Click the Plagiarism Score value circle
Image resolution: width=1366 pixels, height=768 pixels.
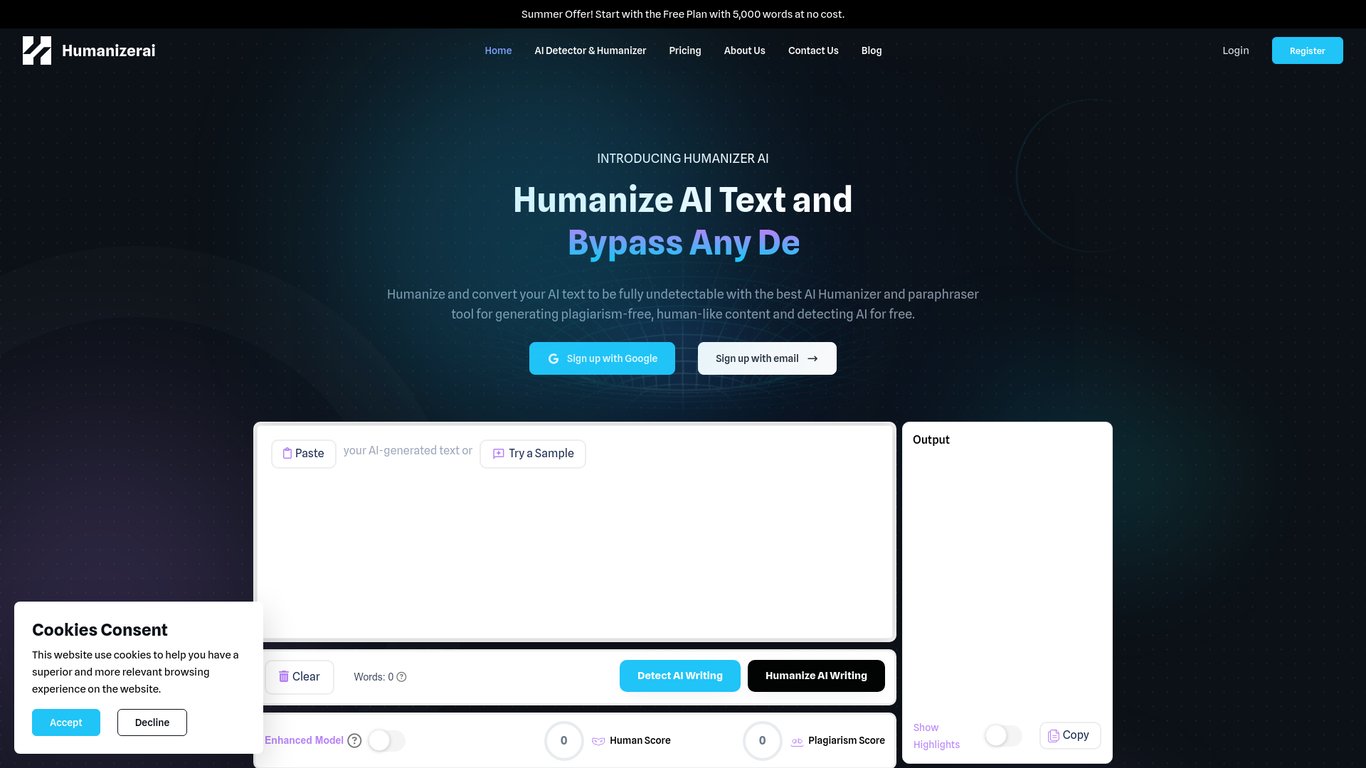[762, 741]
